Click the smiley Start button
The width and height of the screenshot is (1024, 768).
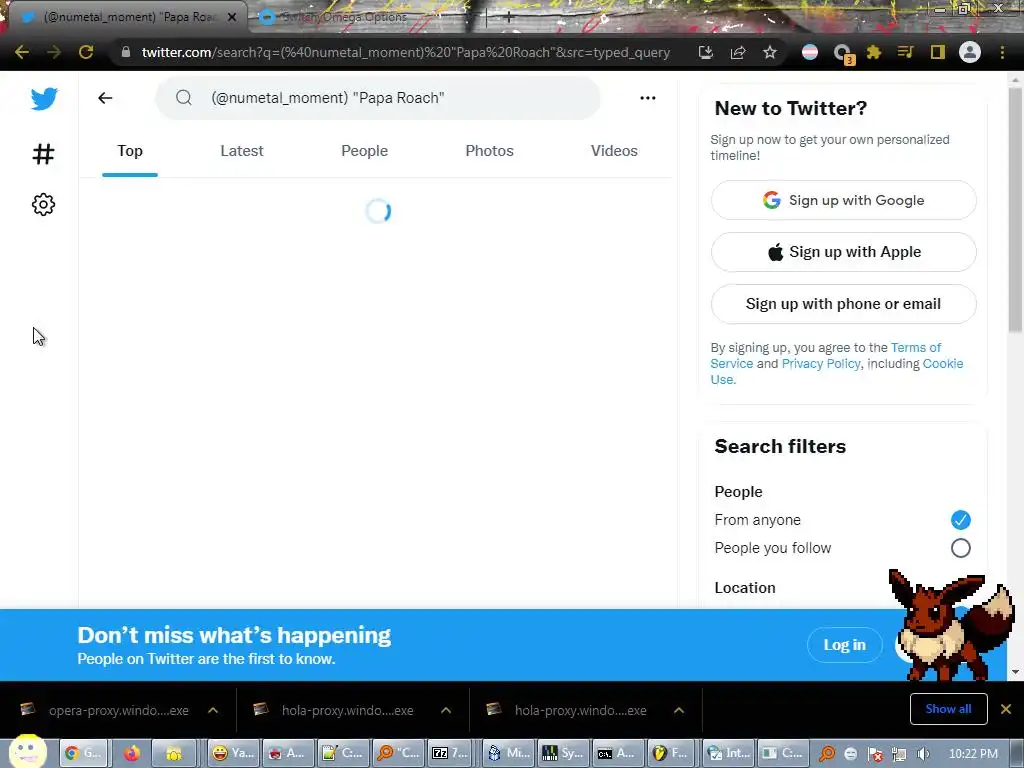(x=27, y=752)
